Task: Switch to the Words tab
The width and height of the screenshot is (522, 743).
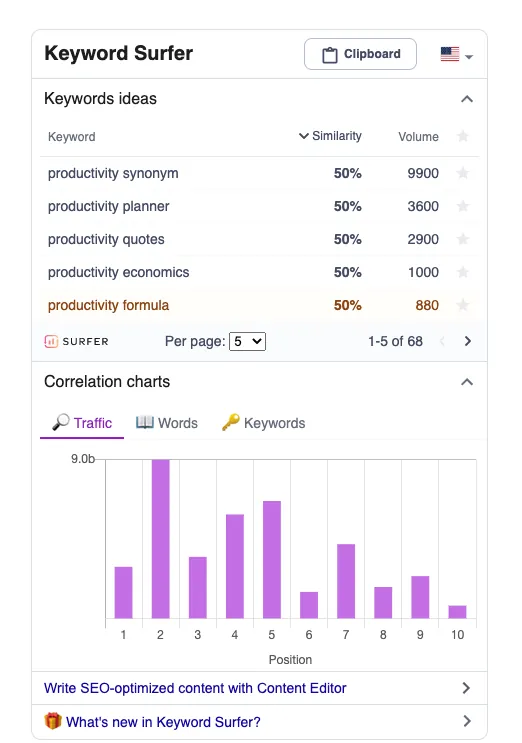Action: pos(167,423)
